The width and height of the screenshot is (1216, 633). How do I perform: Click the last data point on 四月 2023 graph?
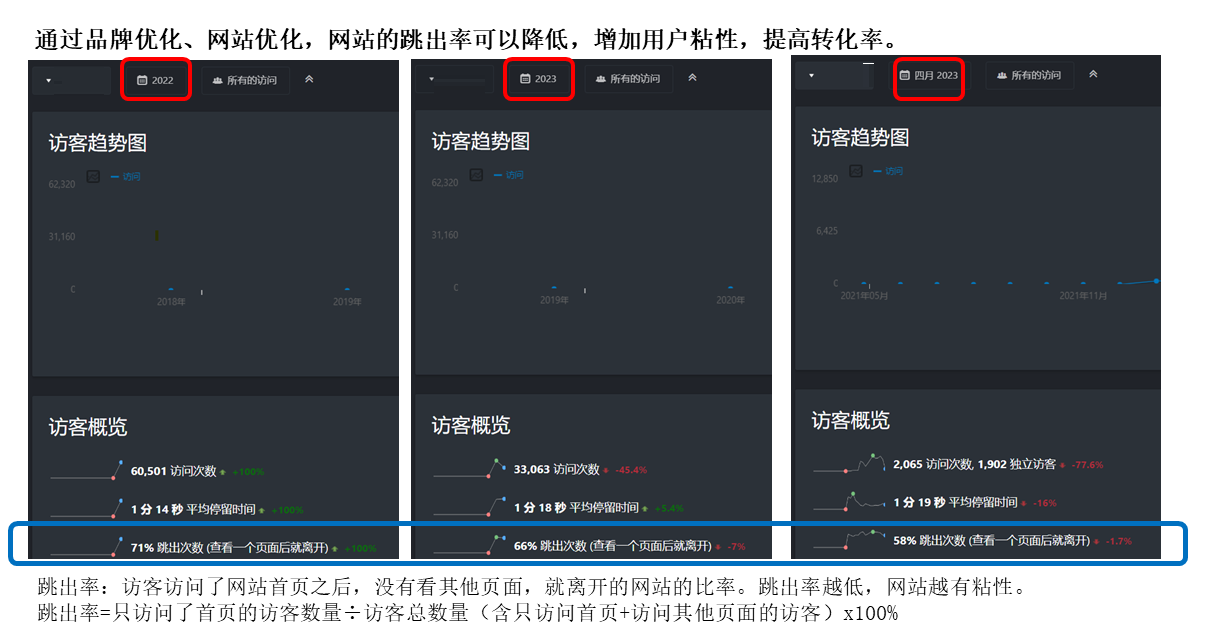point(1156,281)
